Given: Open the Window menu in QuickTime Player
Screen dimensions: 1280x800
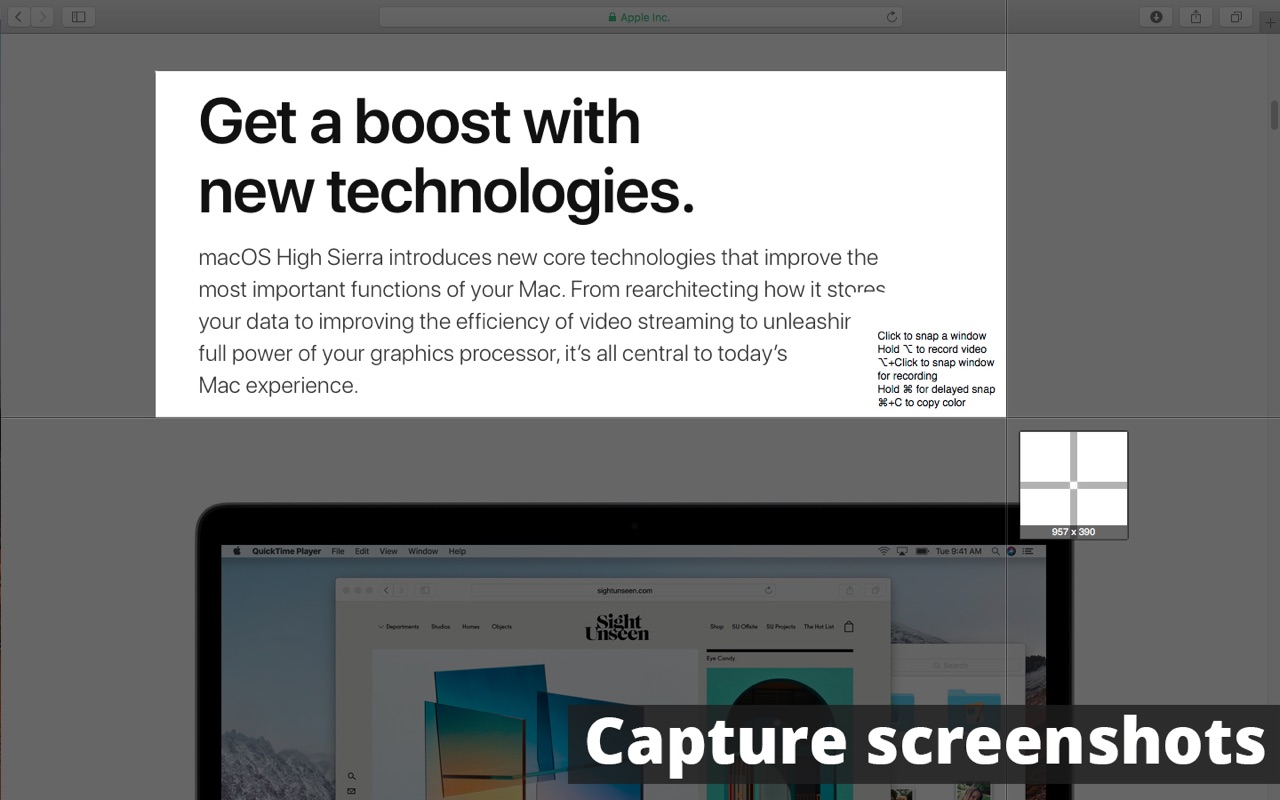Looking at the screenshot, I should [423, 551].
